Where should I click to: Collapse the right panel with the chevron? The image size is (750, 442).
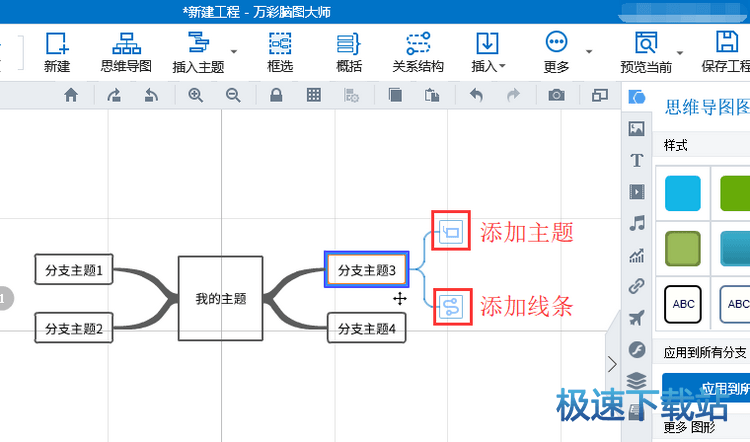click(x=612, y=365)
